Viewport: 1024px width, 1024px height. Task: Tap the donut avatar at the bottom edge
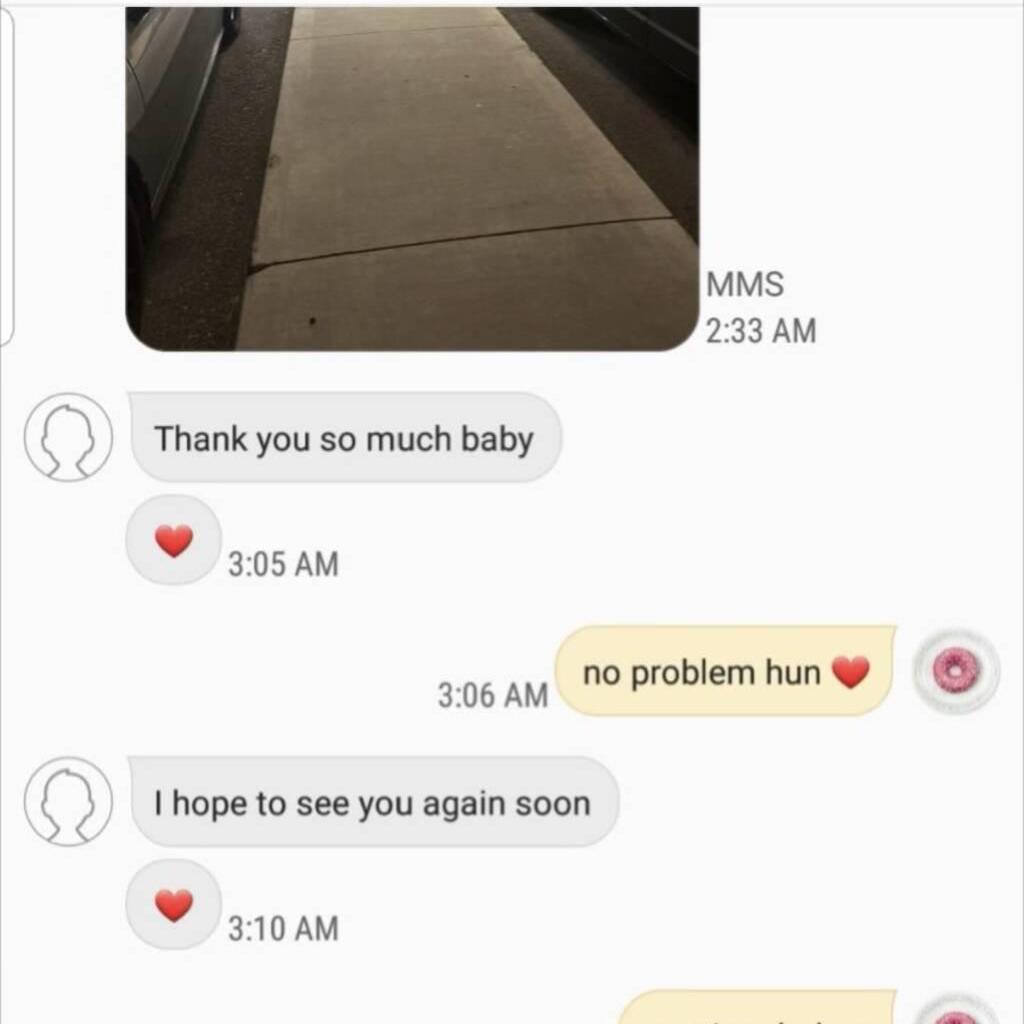point(956,1009)
